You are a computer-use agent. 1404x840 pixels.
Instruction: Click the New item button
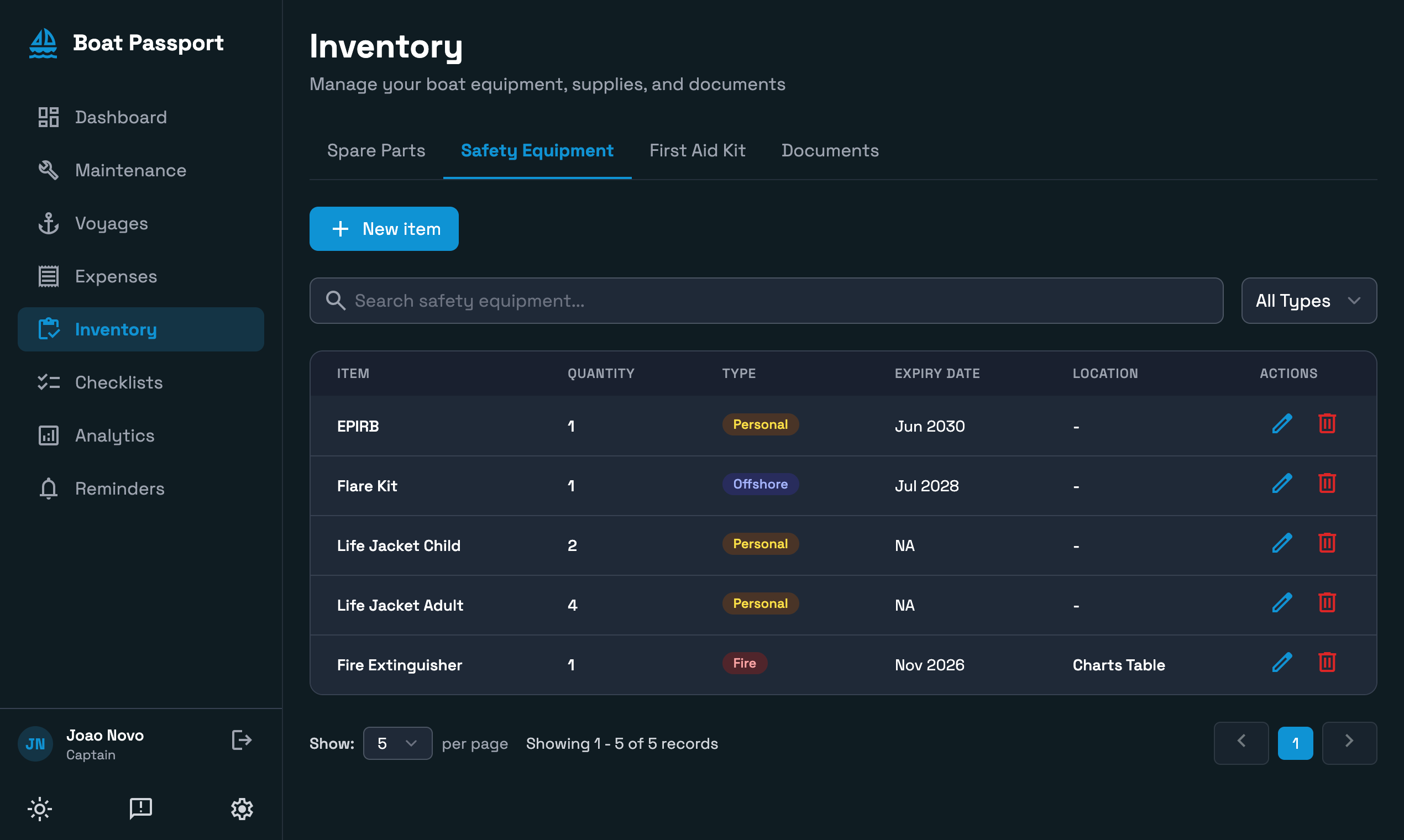384,229
